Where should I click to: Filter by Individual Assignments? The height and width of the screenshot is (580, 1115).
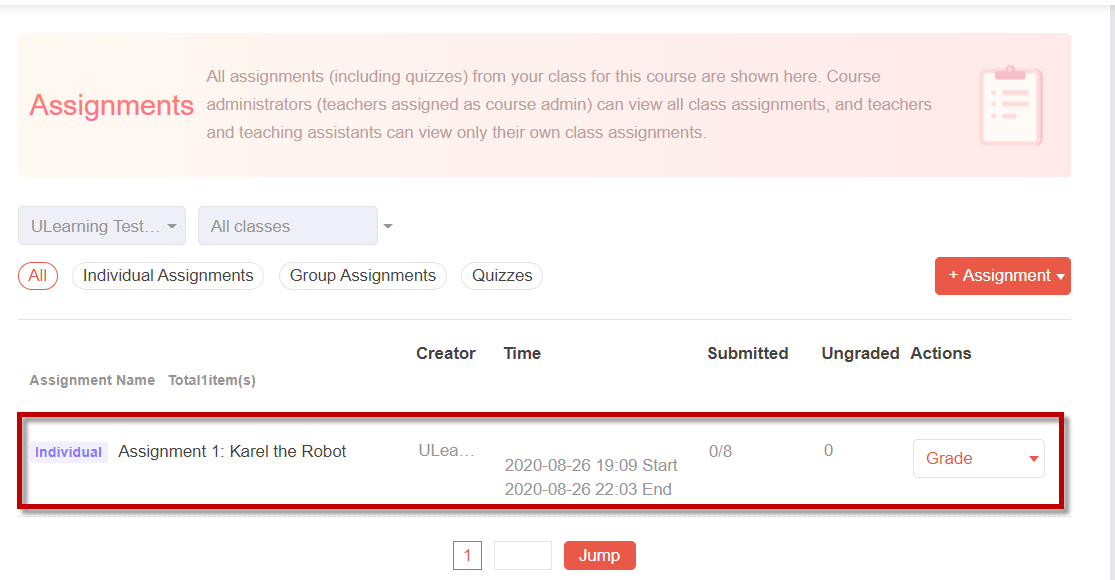168,276
